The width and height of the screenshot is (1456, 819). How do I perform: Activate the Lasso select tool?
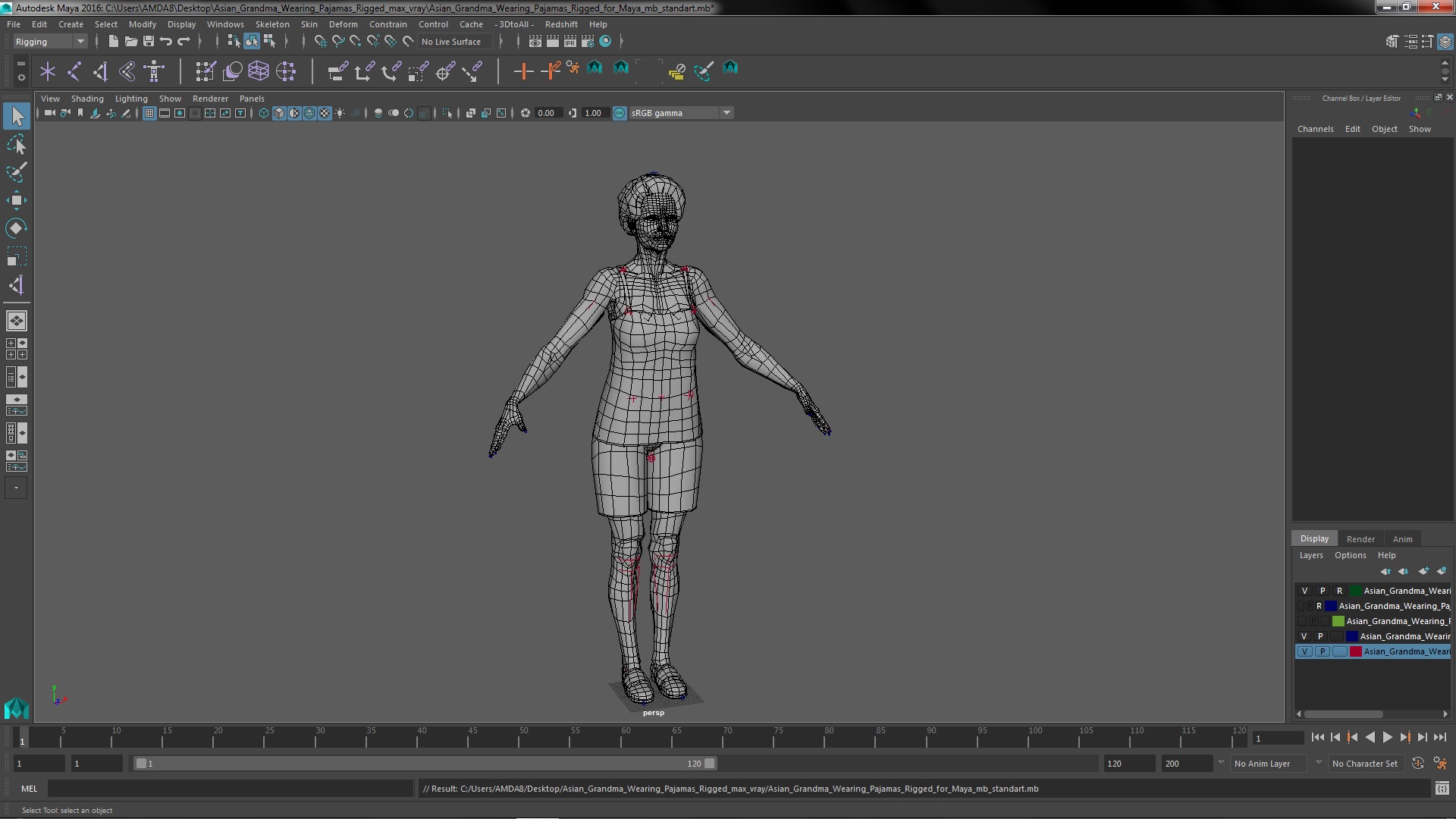[x=17, y=144]
